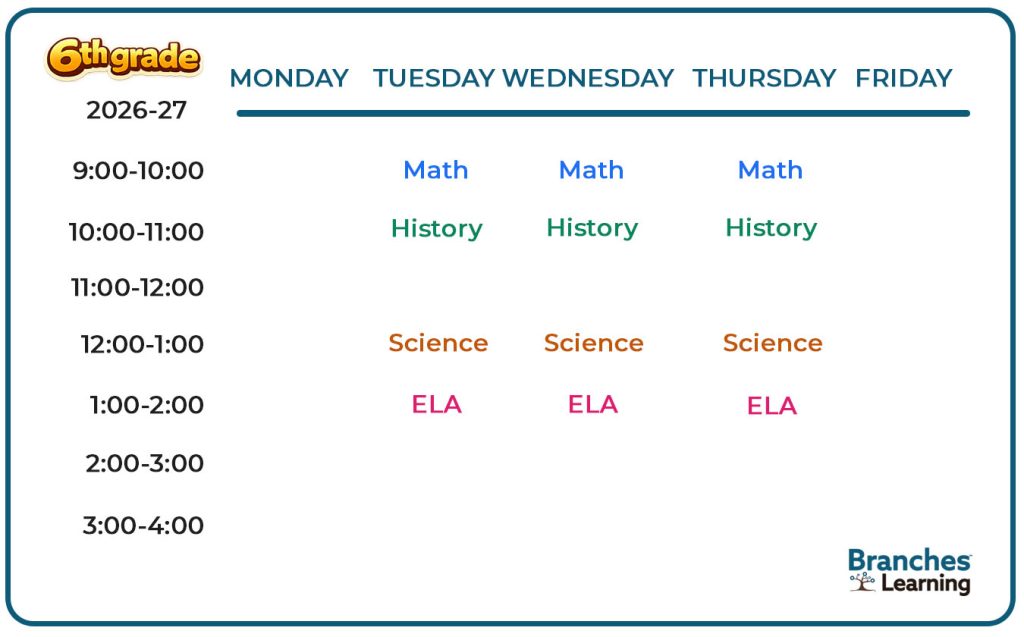This screenshot has width=1024, height=637.
Task: Select the TUESDAY column header
Action: pos(434,78)
